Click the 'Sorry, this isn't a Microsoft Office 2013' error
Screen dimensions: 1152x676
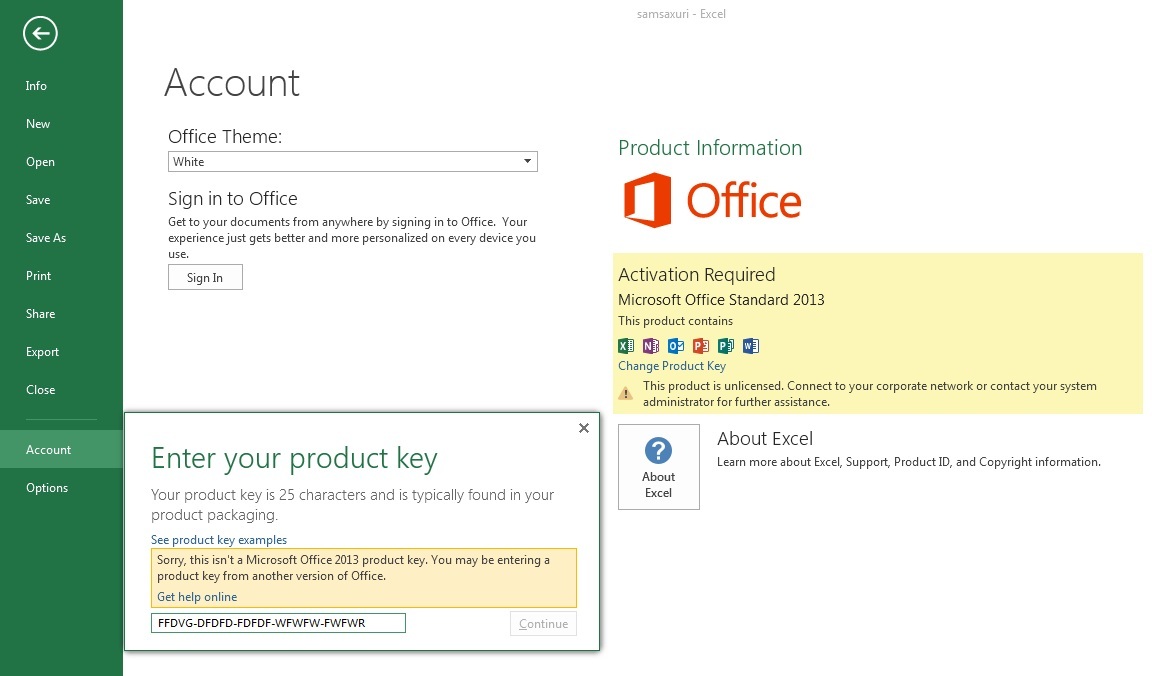pos(353,568)
